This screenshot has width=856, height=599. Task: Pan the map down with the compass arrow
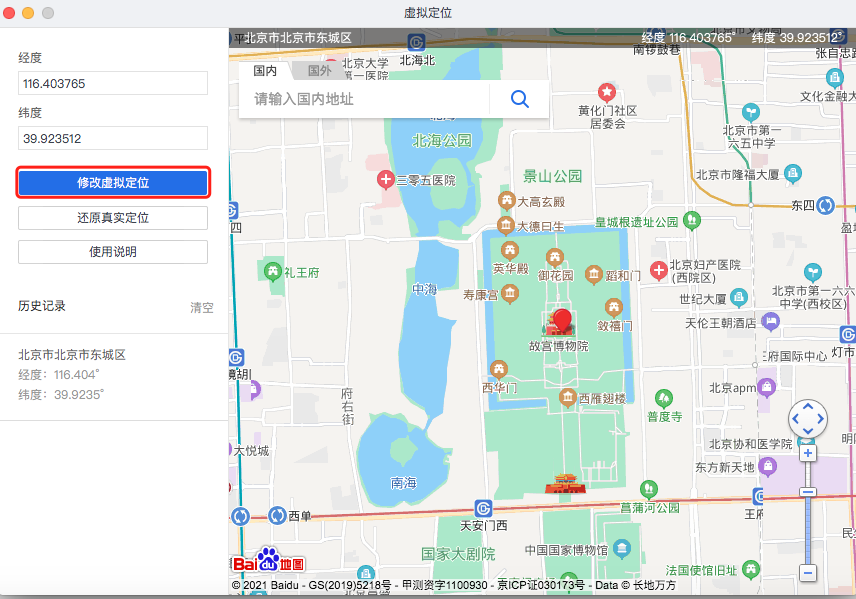pyautogui.click(x=807, y=431)
